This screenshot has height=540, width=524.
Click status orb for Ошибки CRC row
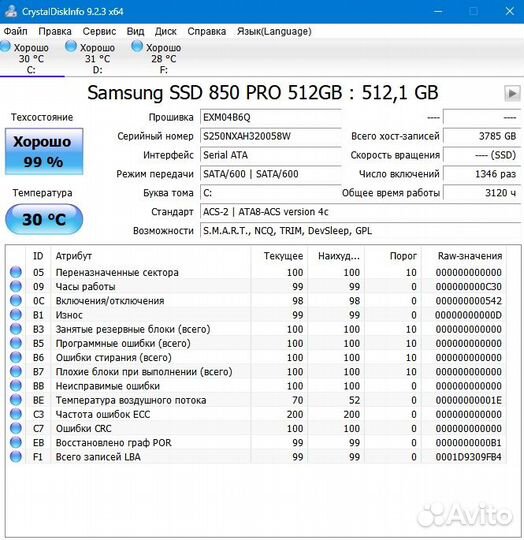(15, 428)
